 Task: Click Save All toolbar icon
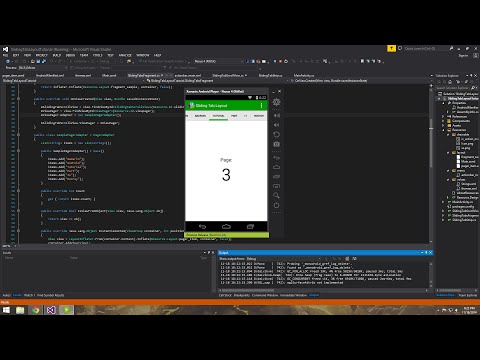(x=44, y=61)
